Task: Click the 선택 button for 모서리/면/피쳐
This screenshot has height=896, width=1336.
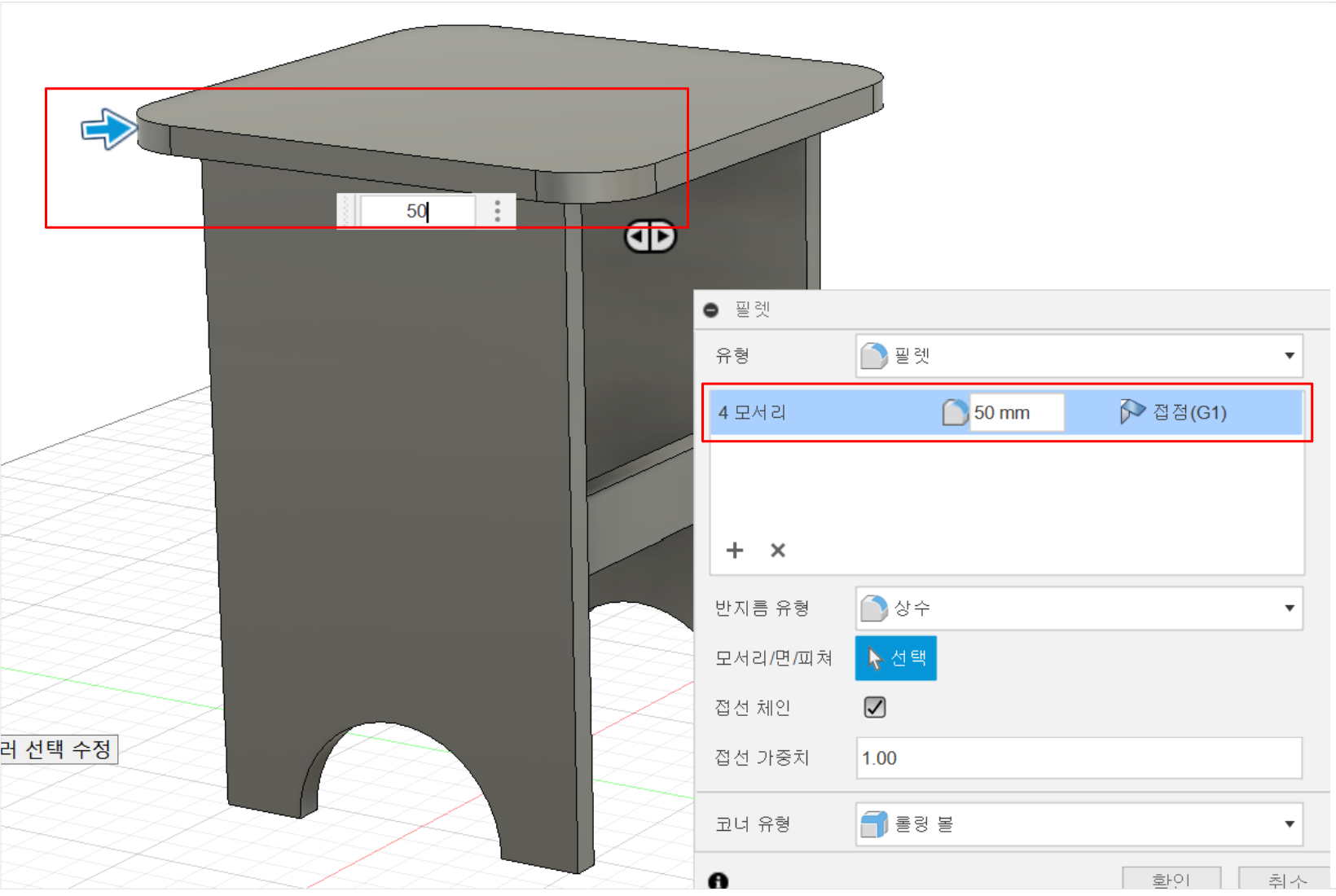Action: coord(896,658)
